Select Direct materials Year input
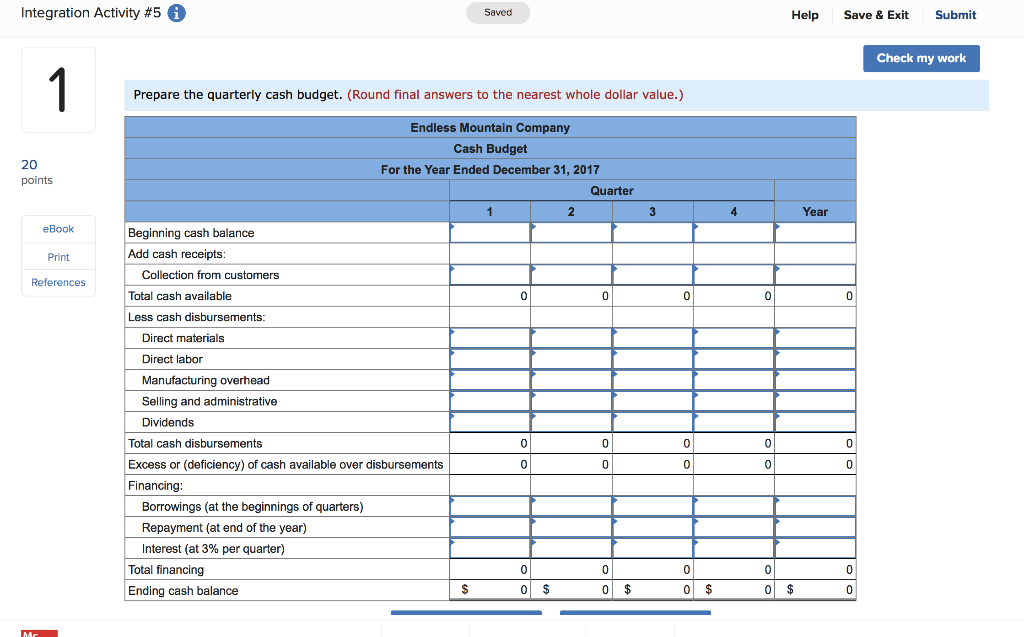The width and height of the screenshot is (1024, 637). coord(815,338)
